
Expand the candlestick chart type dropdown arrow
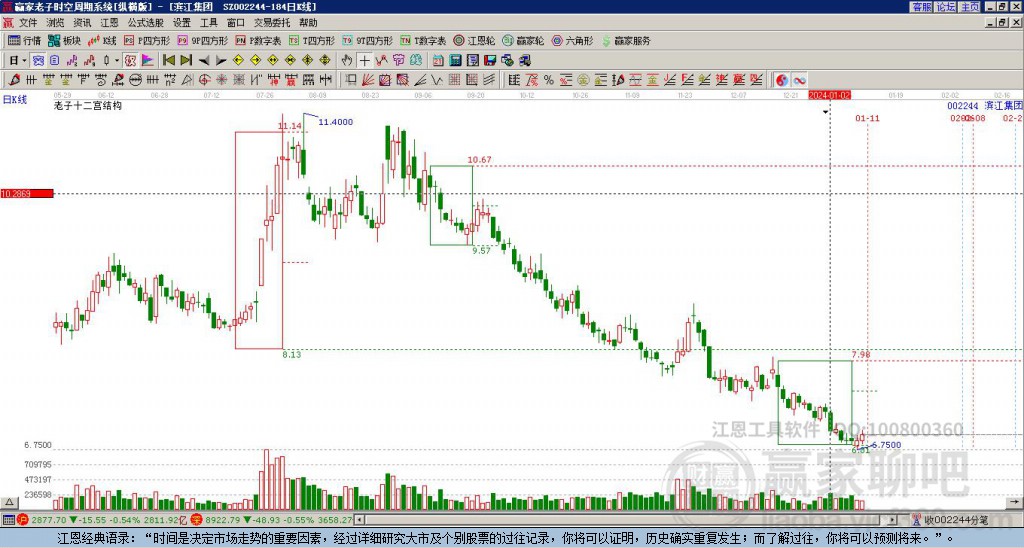pos(117,60)
